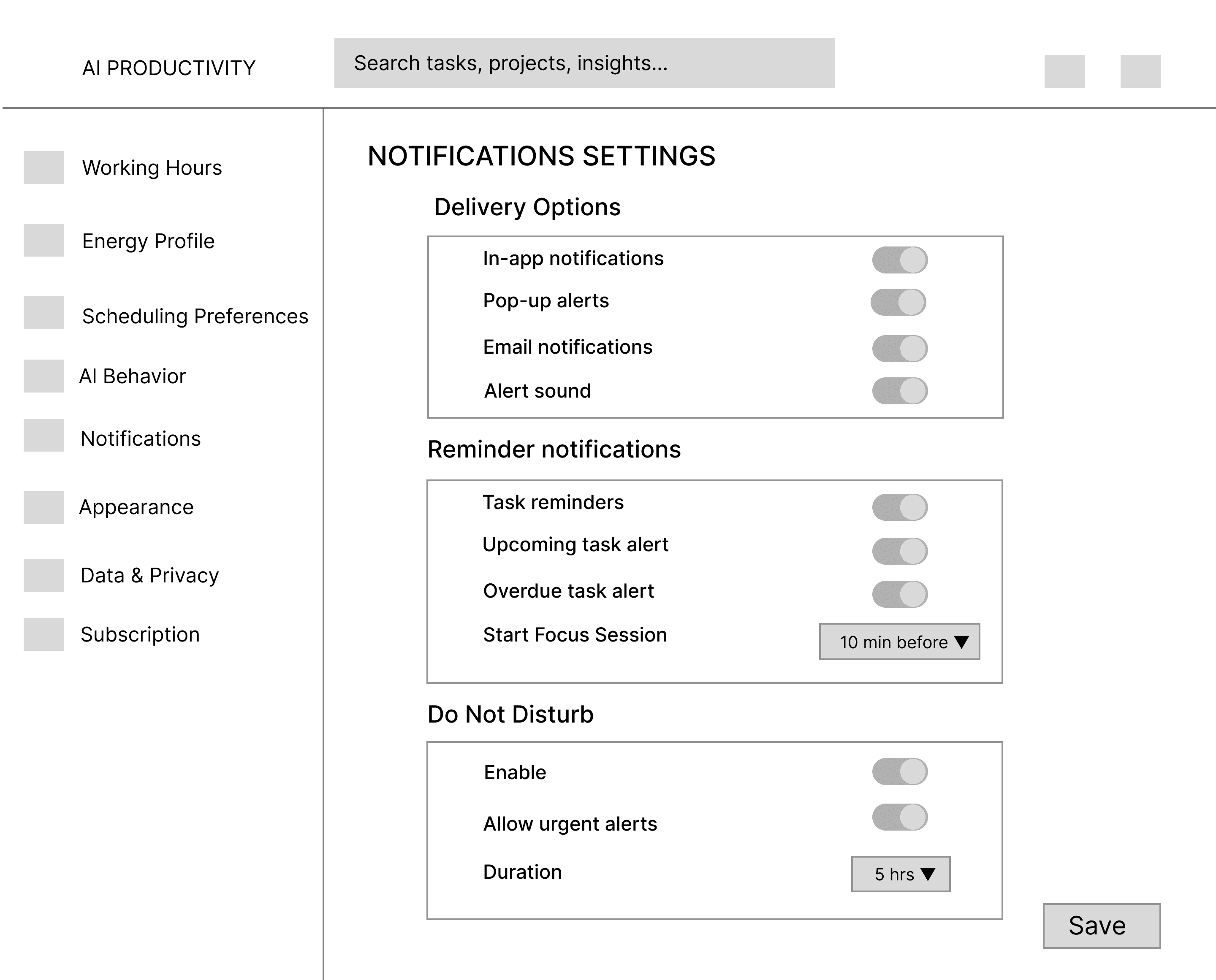Disable Email notifications toggle
Viewport: 1216px width, 980px height.
click(x=900, y=348)
